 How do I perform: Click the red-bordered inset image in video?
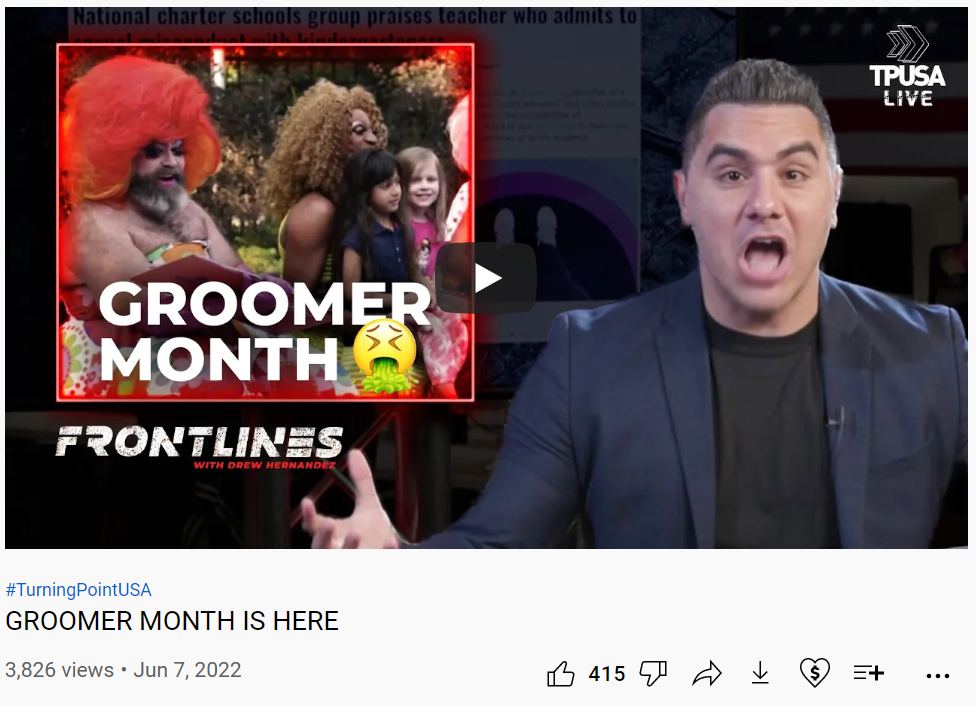tap(265, 222)
